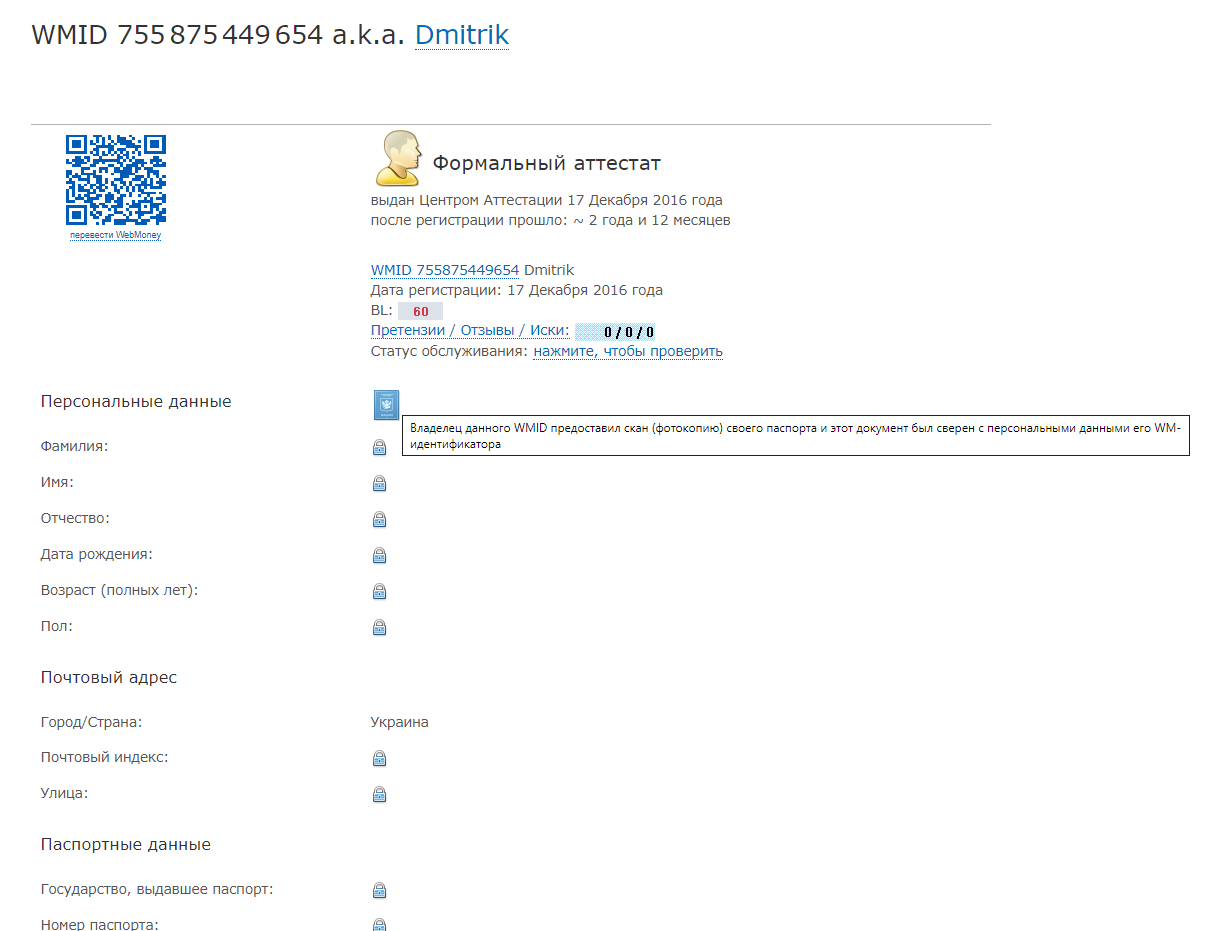Click the lock icon next to Отчество

(x=380, y=519)
